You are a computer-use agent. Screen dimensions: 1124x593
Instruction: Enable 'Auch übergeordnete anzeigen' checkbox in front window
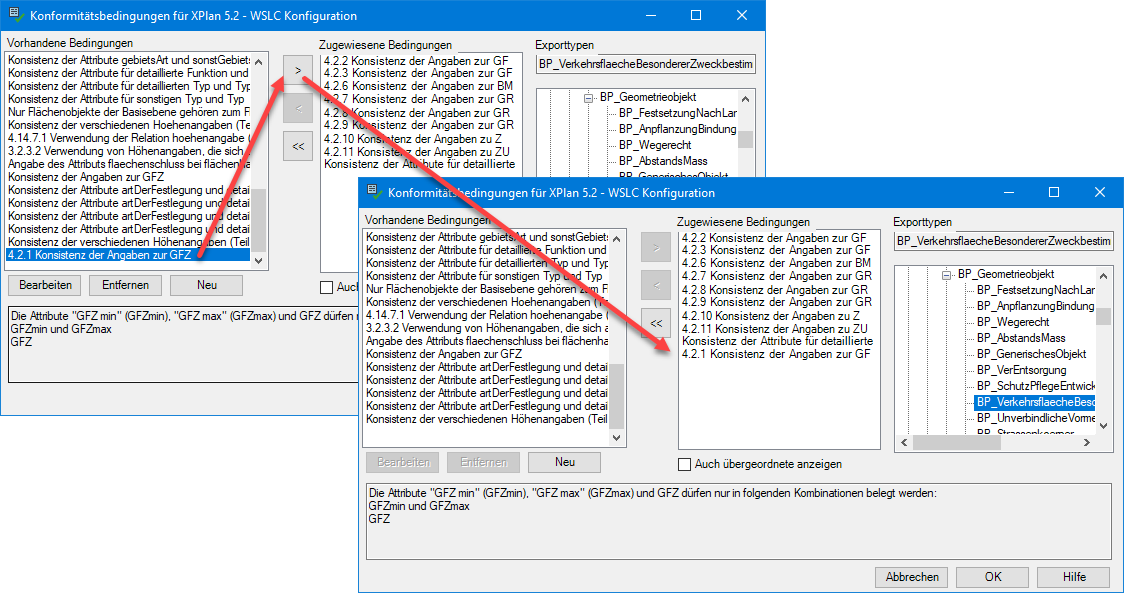pyautogui.click(x=685, y=464)
